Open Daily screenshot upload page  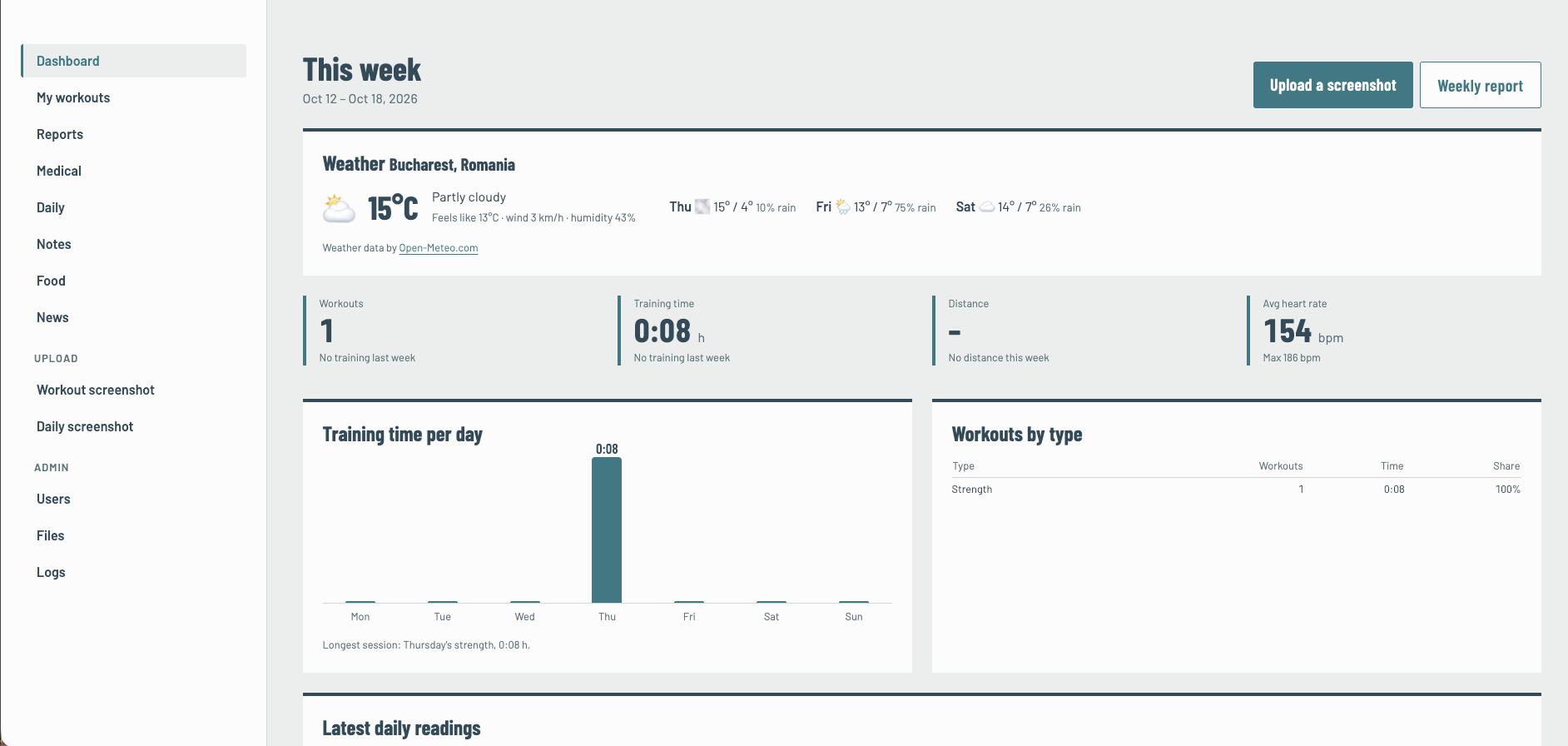133,426
